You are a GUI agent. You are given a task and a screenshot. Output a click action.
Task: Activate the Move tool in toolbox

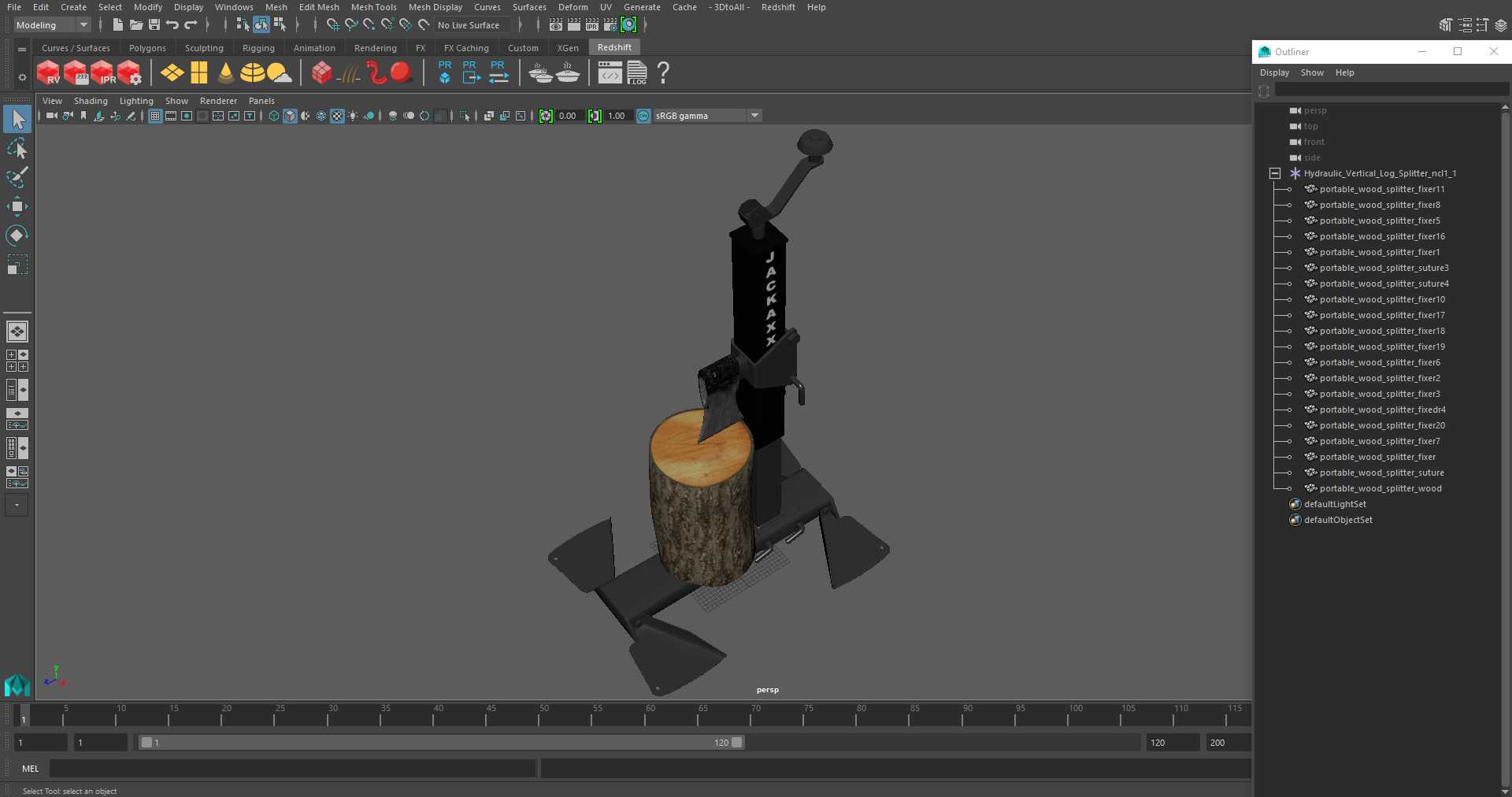coord(17,206)
